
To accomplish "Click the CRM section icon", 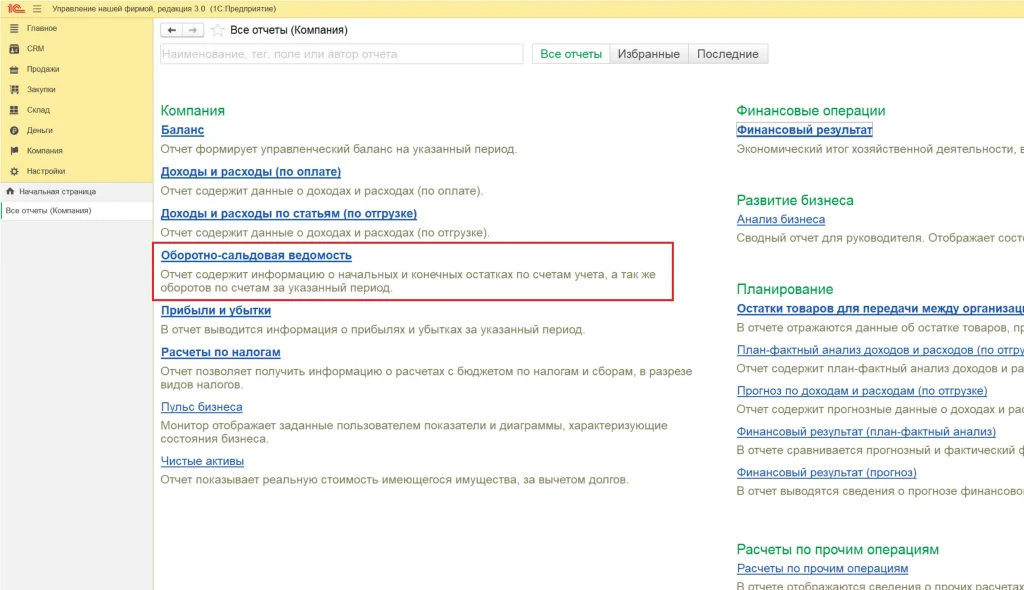I will tap(14, 48).
